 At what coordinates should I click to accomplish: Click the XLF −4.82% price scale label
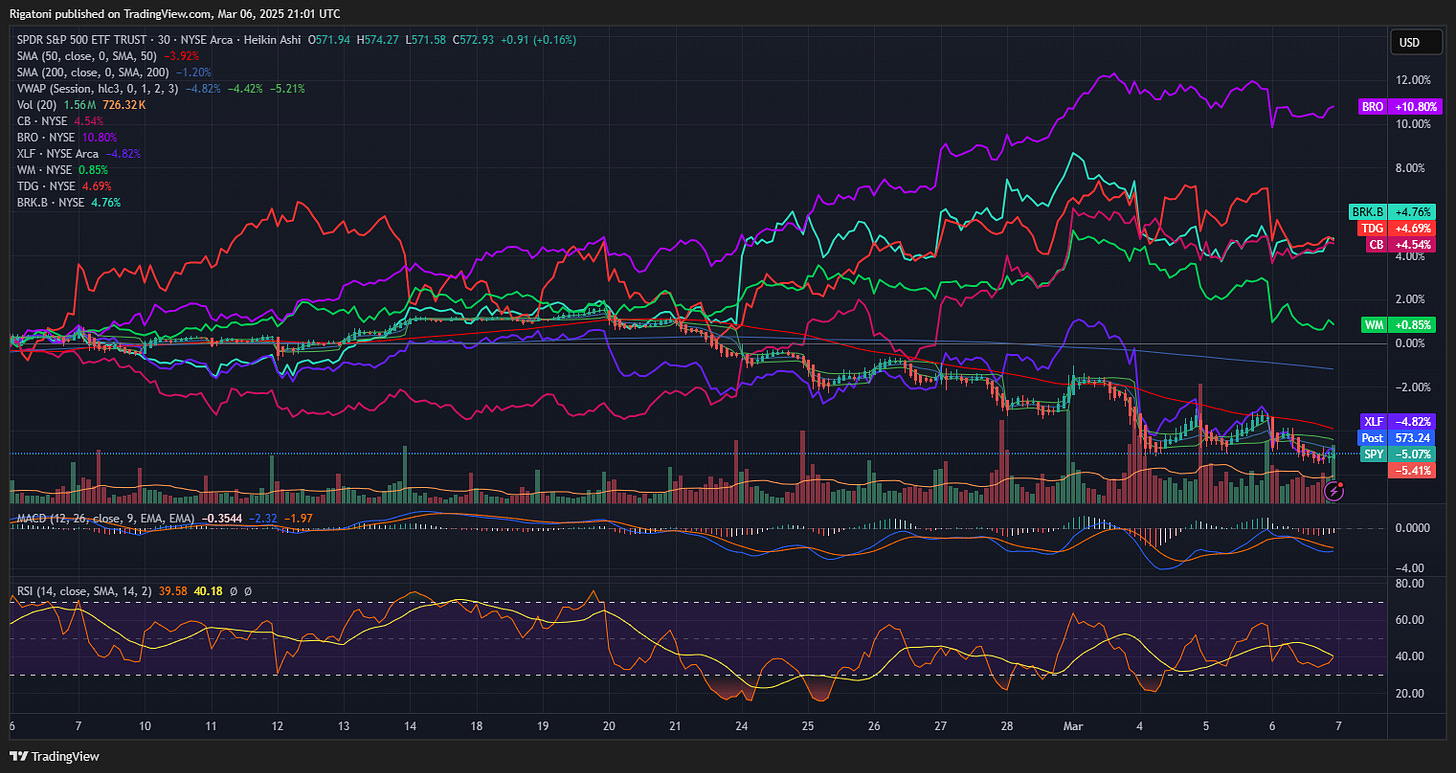point(1397,422)
